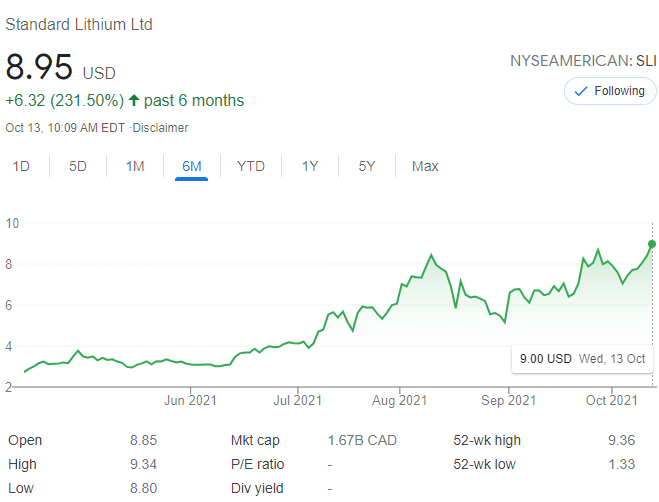659x502 pixels.
Task: Click the 10 y-axis label
Action: coord(12,223)
